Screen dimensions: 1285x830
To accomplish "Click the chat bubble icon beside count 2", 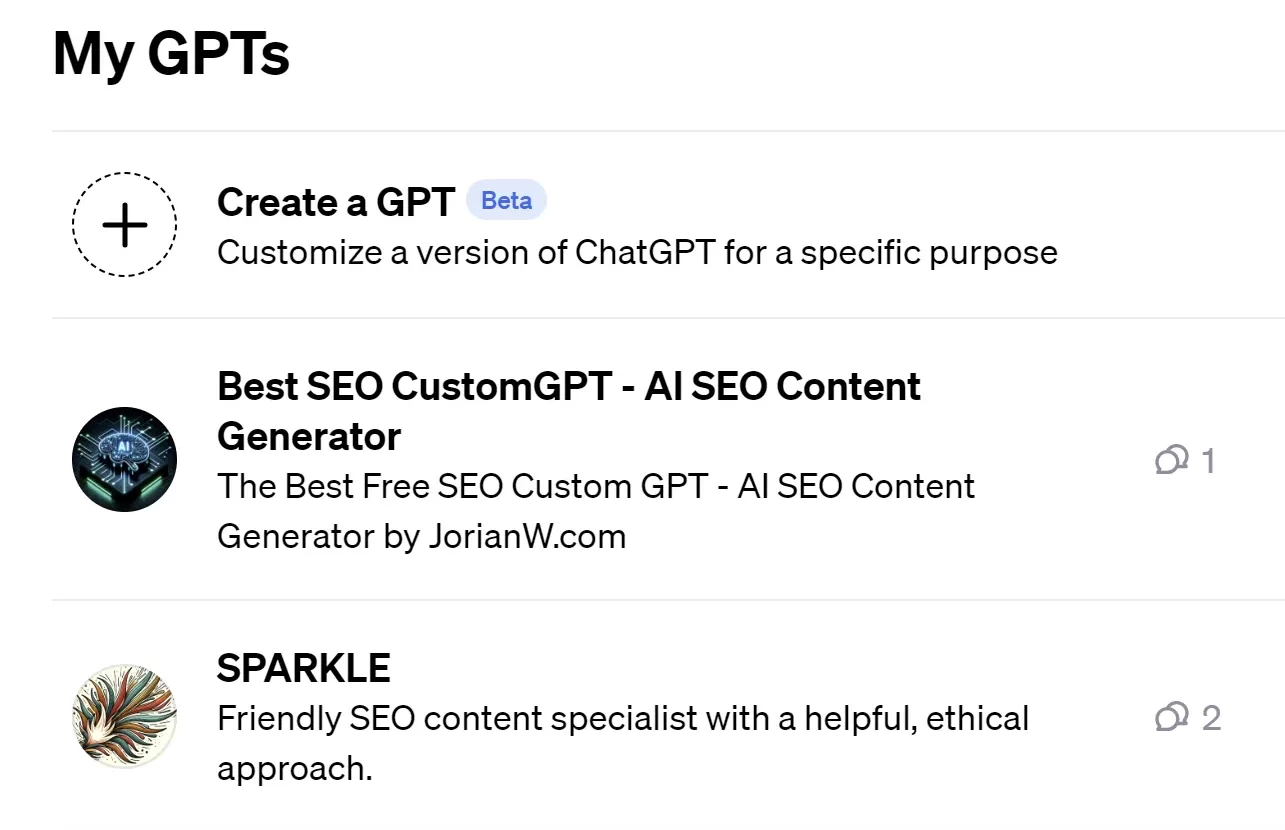I will pyautogui.click(x=1171, y=717).
